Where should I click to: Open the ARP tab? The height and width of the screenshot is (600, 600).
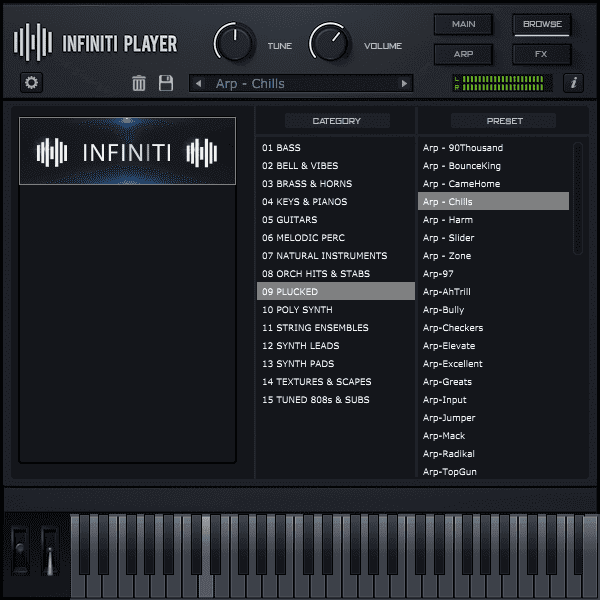point(463,54)
